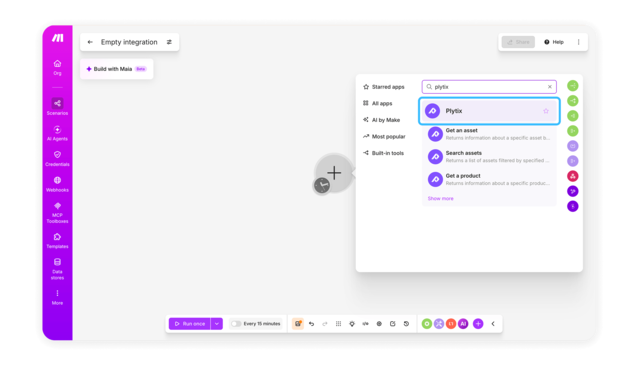Collapse the toolbar with the left chevron
This screenshot has height=365, width=638.
point(493,324)
